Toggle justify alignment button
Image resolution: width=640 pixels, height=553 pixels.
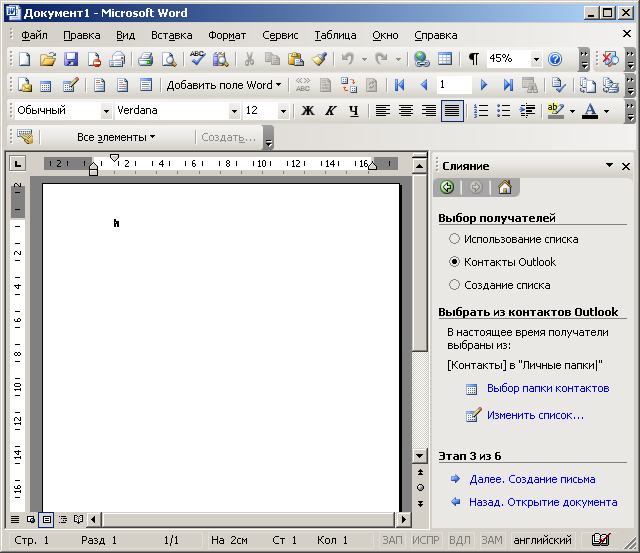click(x=452, y=111)
